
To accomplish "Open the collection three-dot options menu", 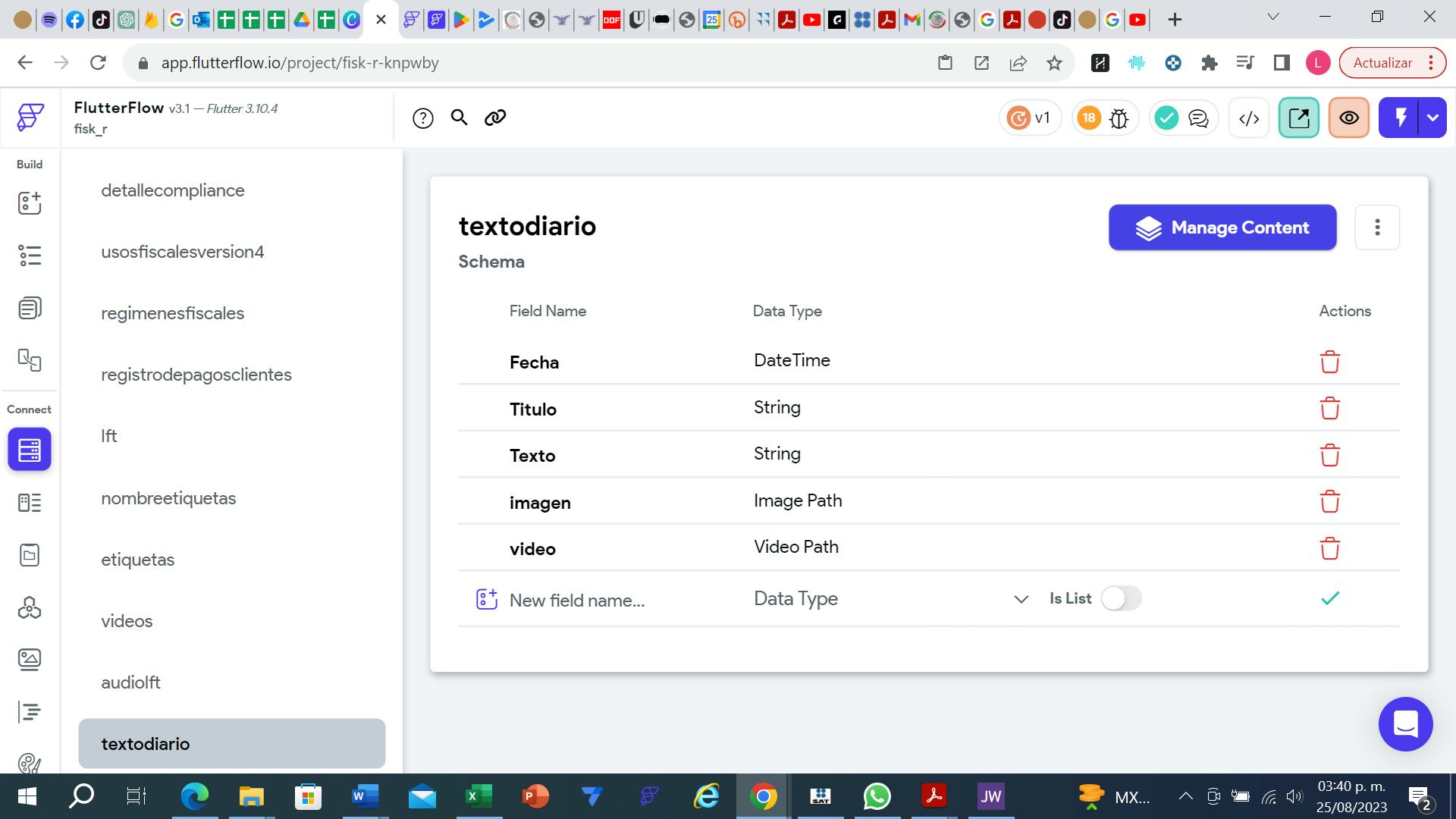I will click(x=1376, y=227).
